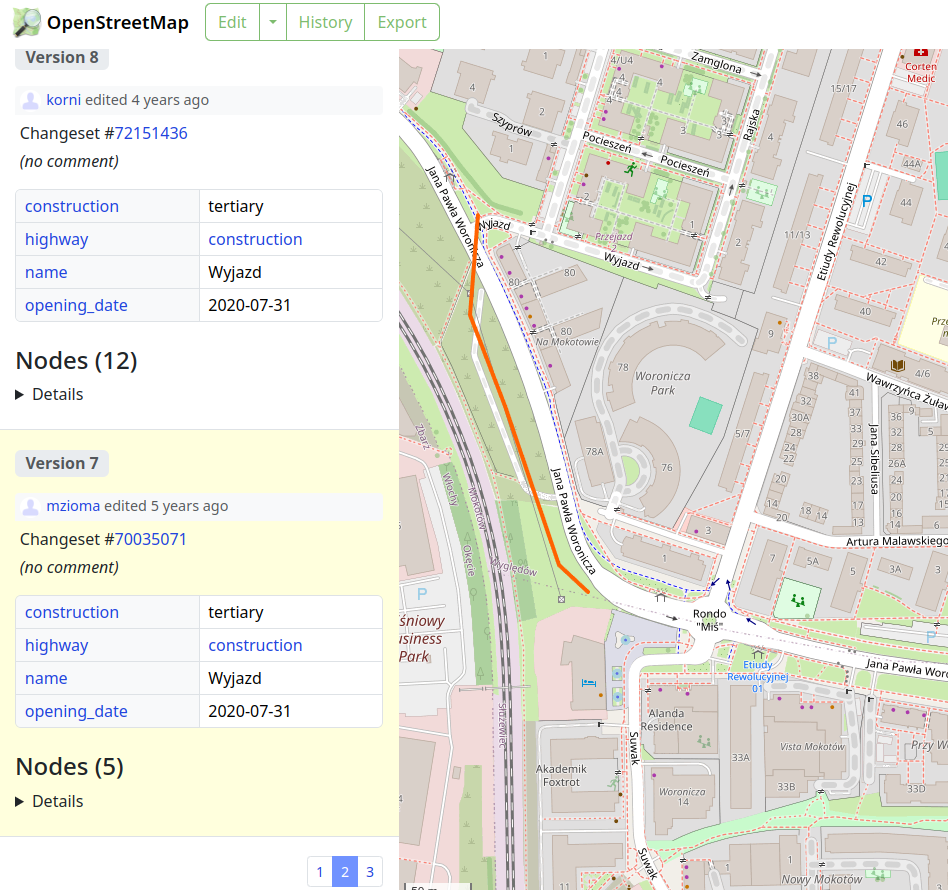Go to history page 1
The image size is (948, 890).
pos(320,872)
